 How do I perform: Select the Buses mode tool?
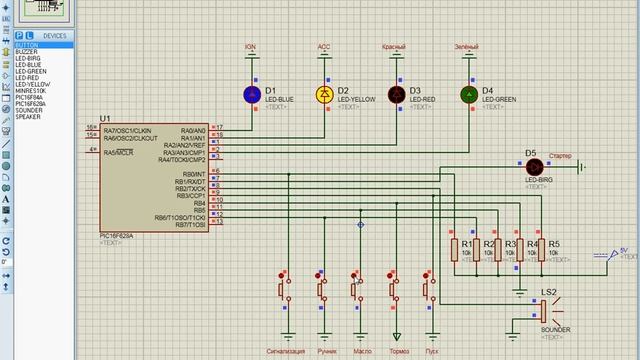(x=6, y=41)
